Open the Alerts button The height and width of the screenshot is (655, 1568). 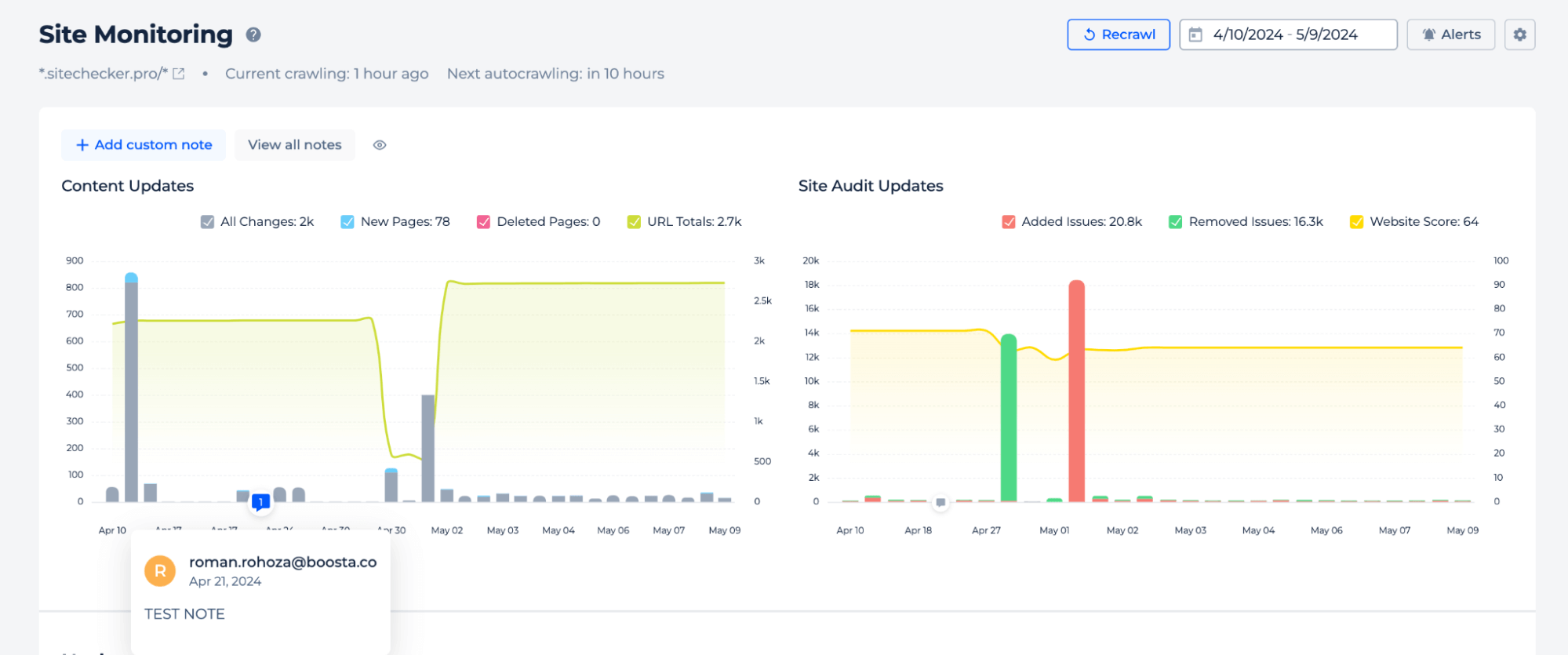1451,35
